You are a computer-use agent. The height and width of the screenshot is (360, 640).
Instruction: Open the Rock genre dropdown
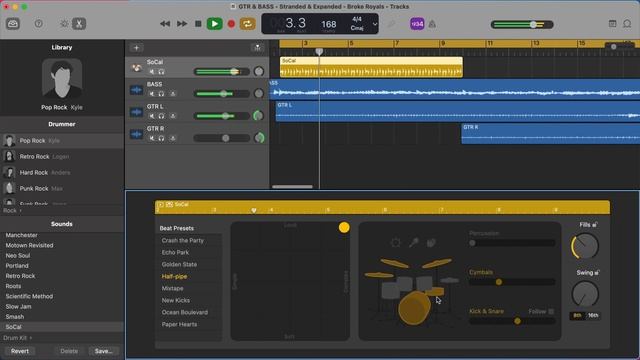12,211
